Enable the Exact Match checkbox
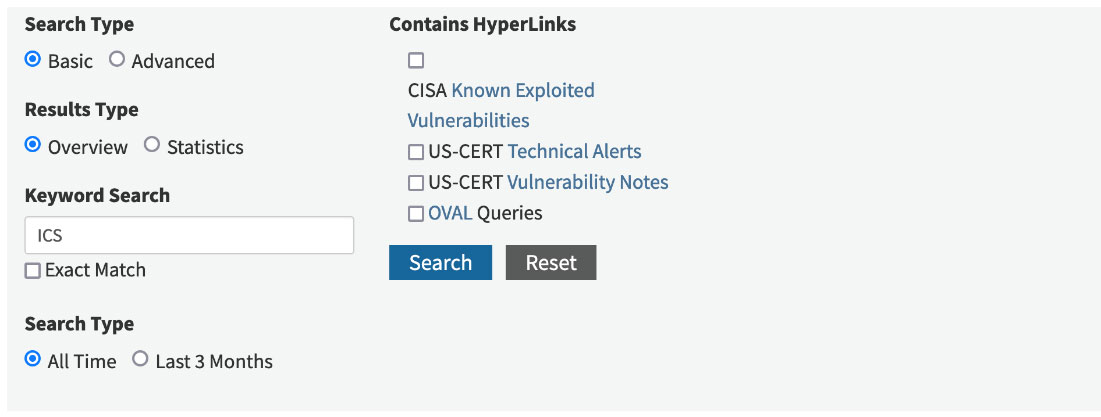 33,270
